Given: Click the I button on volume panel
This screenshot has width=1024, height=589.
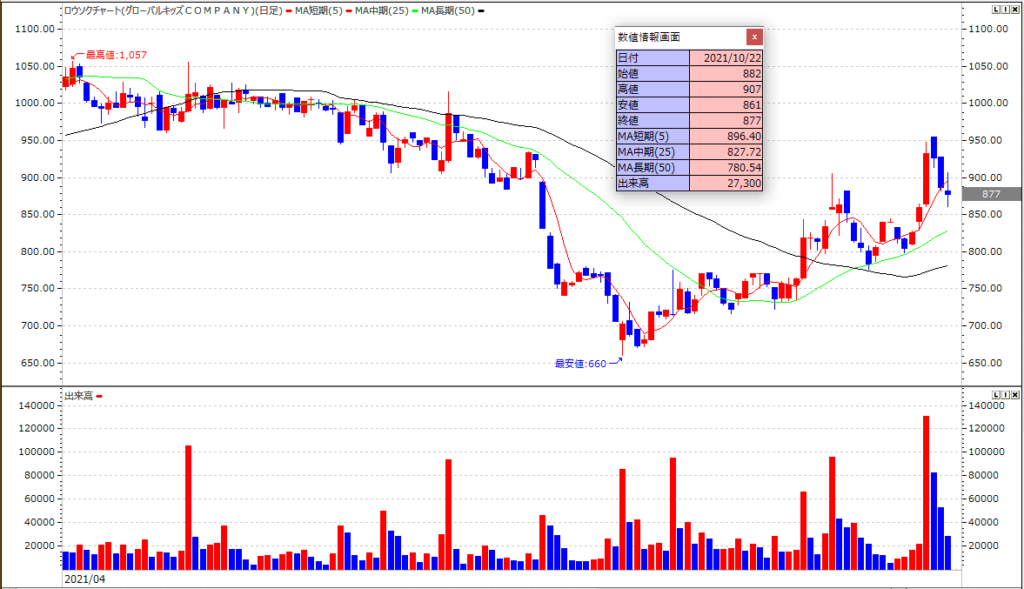Looking at the screenshot, I should pos(1006,395).
